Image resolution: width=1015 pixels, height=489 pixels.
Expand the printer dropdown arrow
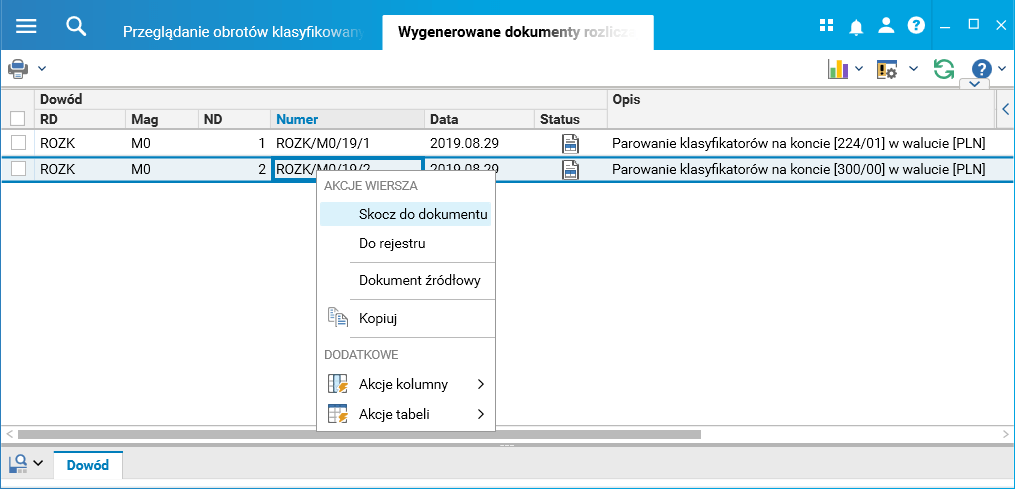[x=42, y=69]
